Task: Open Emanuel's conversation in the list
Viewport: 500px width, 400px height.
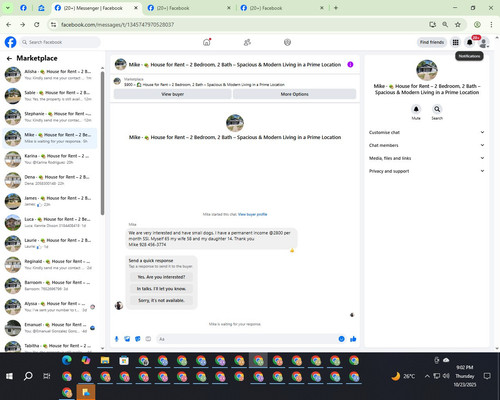Action: [50, 328]
